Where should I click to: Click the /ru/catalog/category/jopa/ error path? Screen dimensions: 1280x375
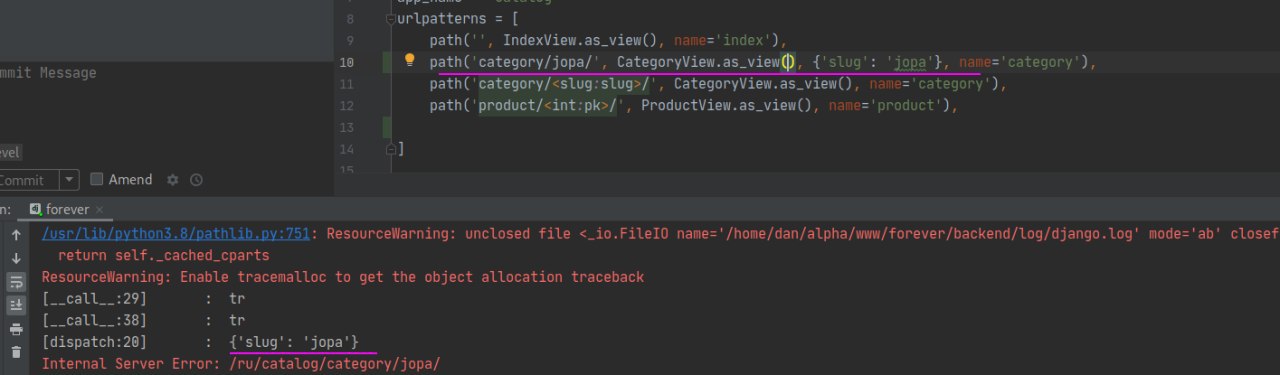(334, 364)
